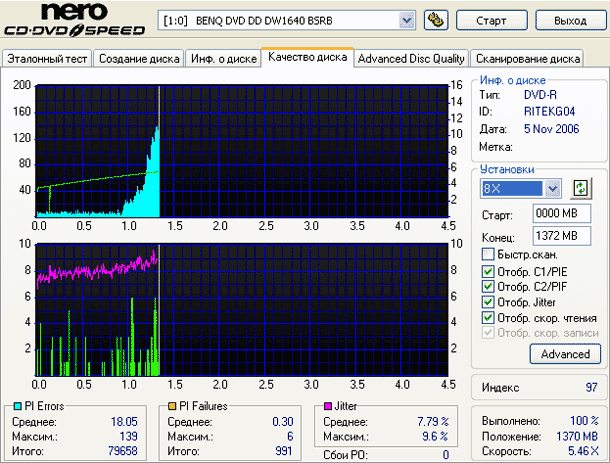Image resolution: width=610 pixels, height=463 pixels.
Task: Open the BENQ DVD drive selection dropdown
Action: click(x=406, y=20)
